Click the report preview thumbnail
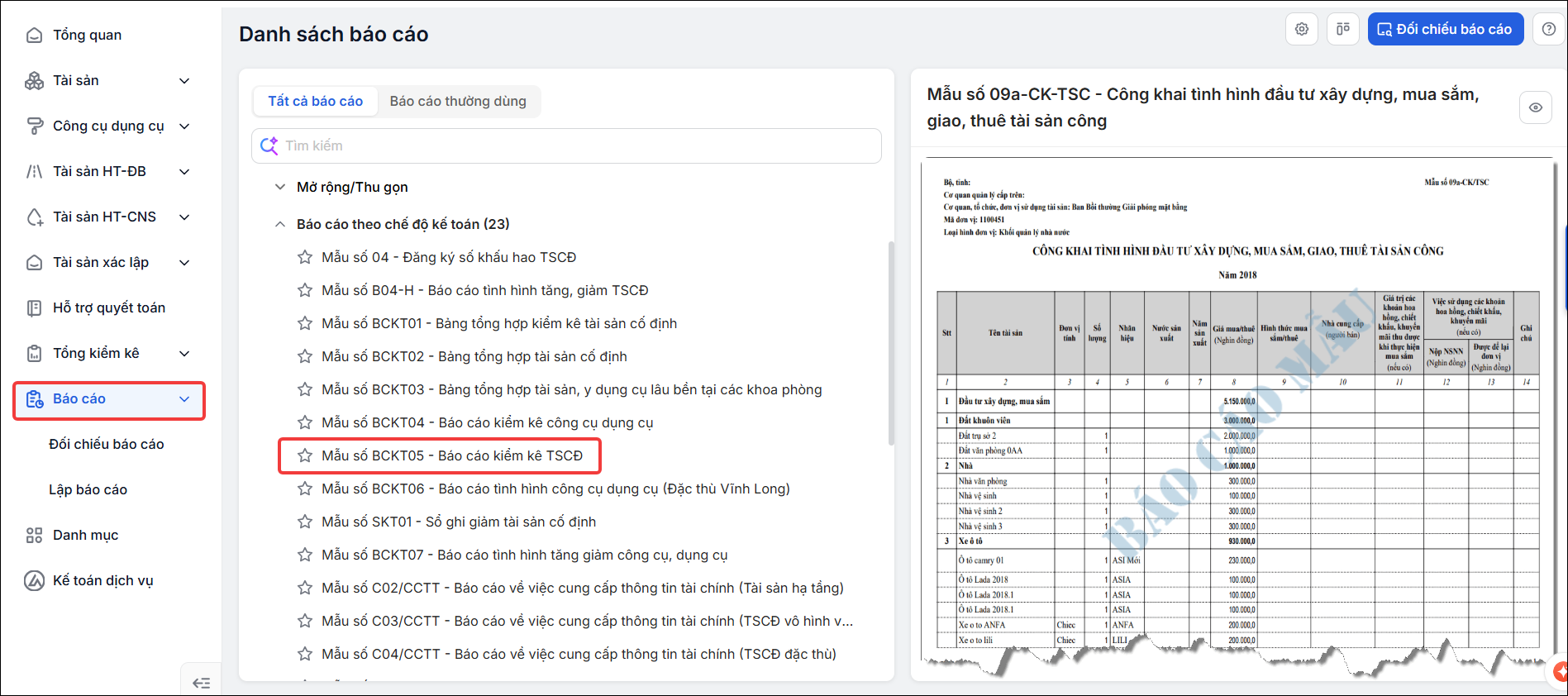 click(x=1237, y=415)
